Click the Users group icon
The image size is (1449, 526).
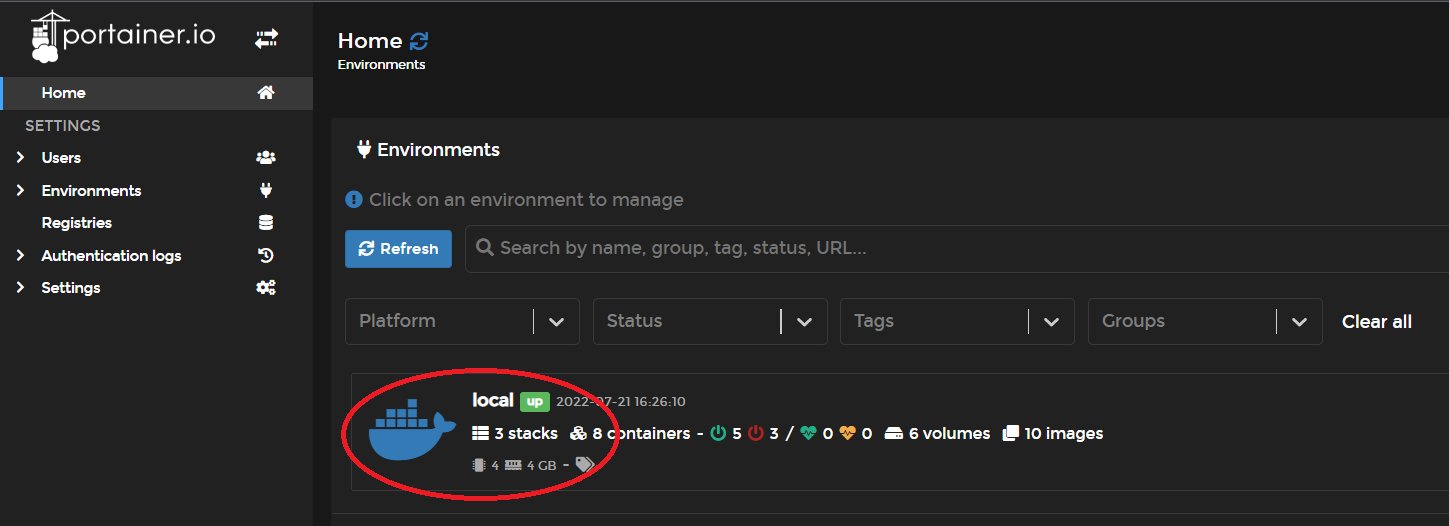click(x=266, y=158)
